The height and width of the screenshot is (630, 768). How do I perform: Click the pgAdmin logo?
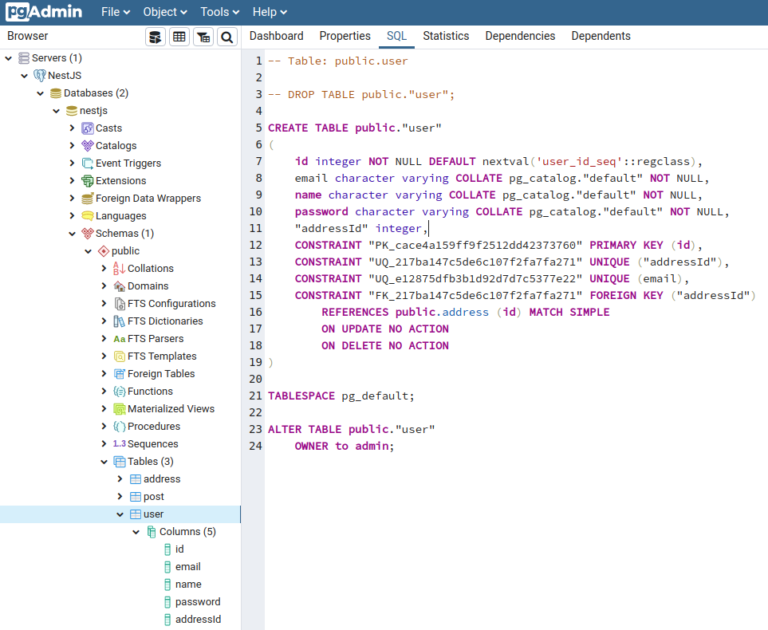pyautogui.click(x=43, y=12)
